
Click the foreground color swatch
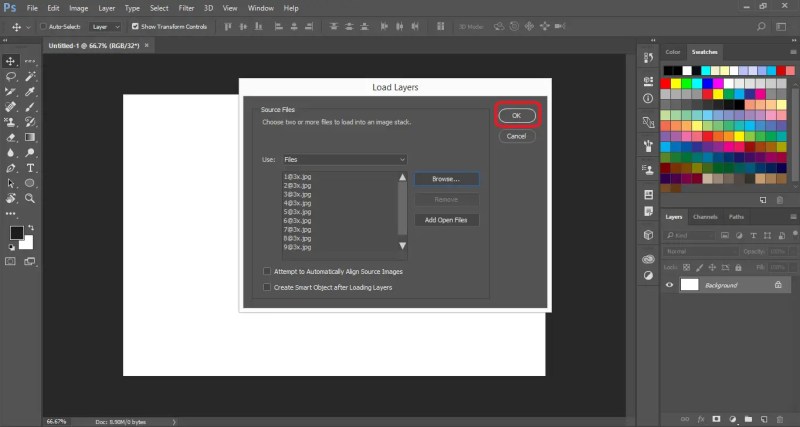(16, 233)
